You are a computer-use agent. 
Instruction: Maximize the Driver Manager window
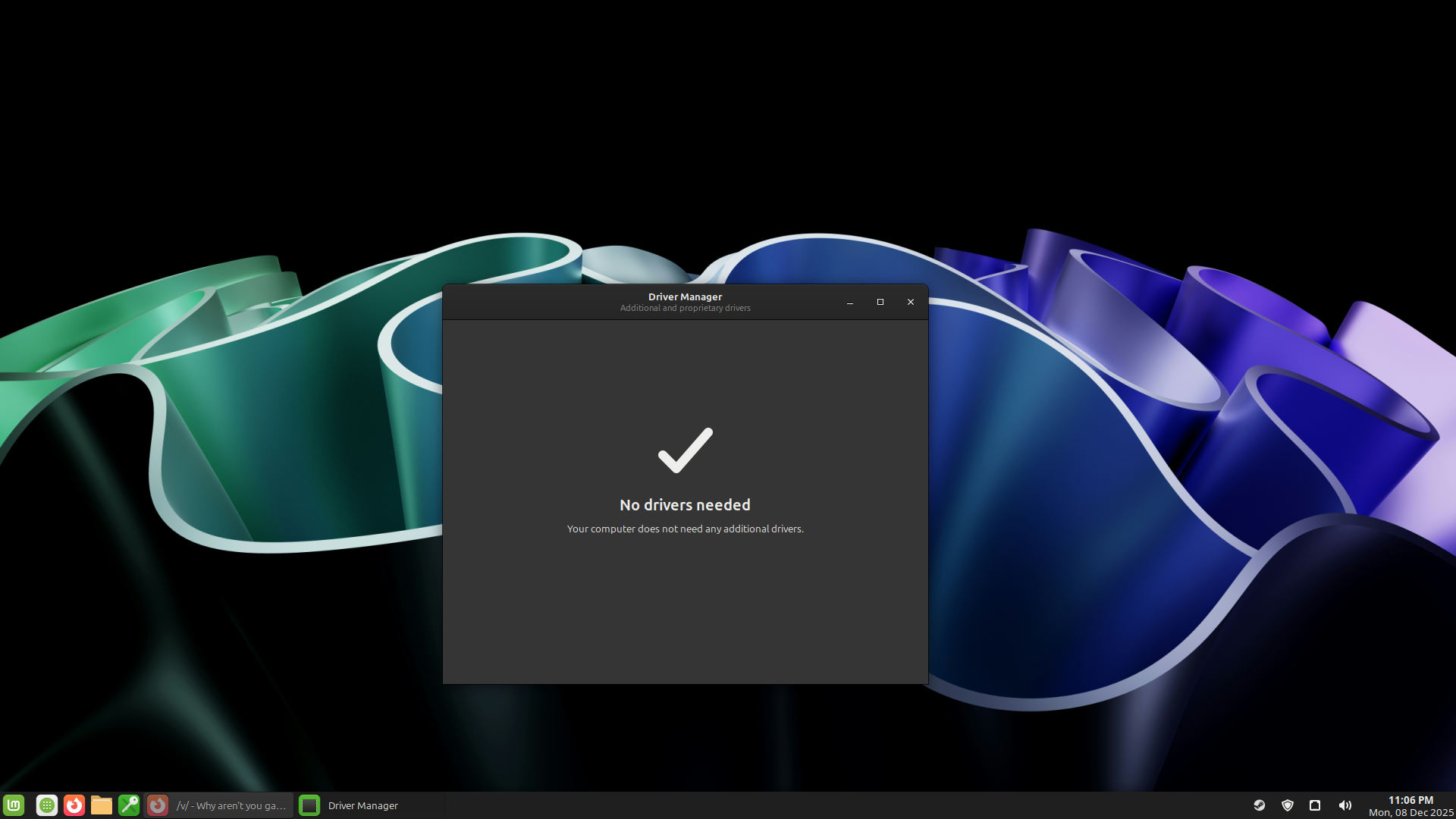point(880,302)
